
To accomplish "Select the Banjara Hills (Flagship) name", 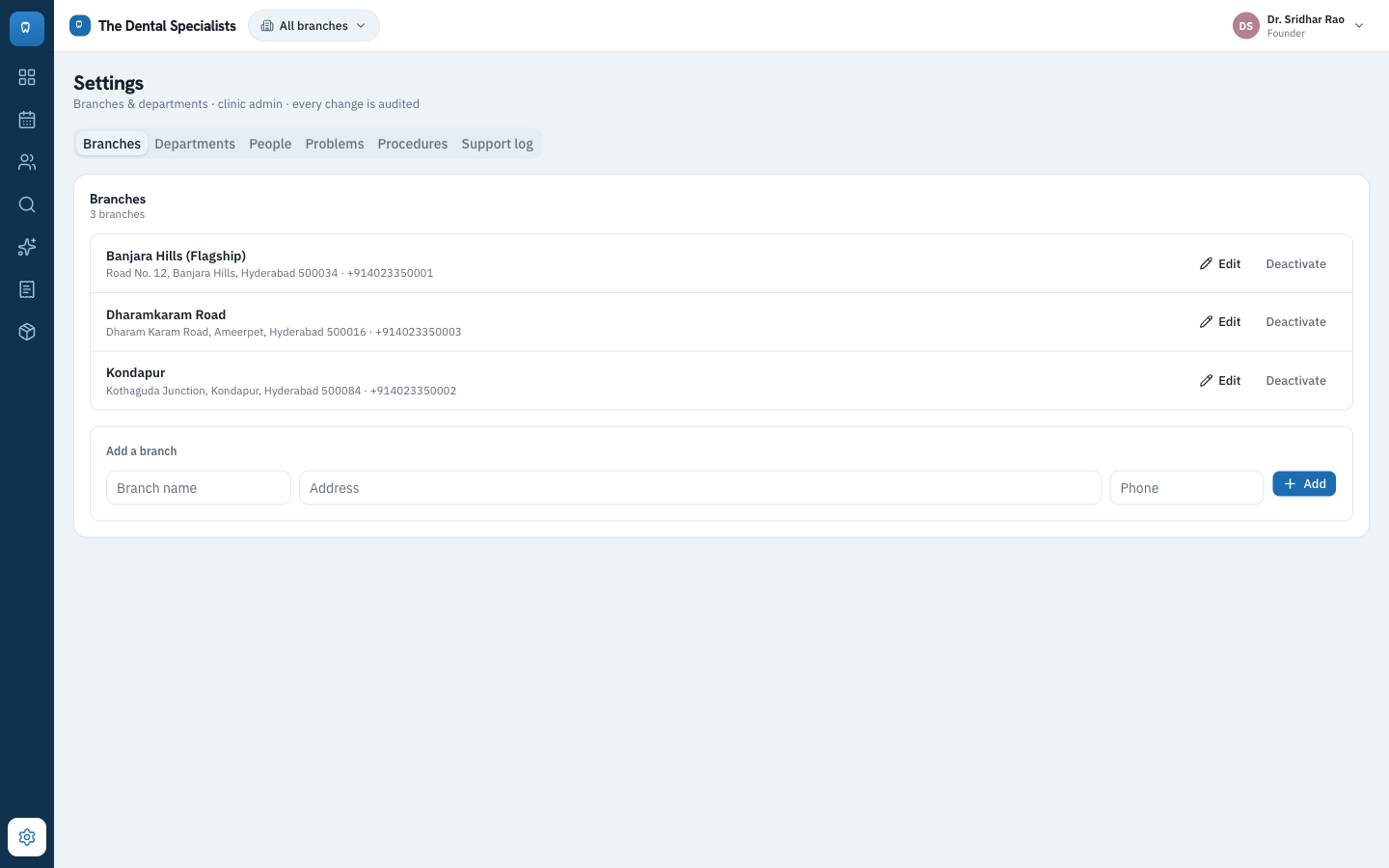I will [176, 256].
